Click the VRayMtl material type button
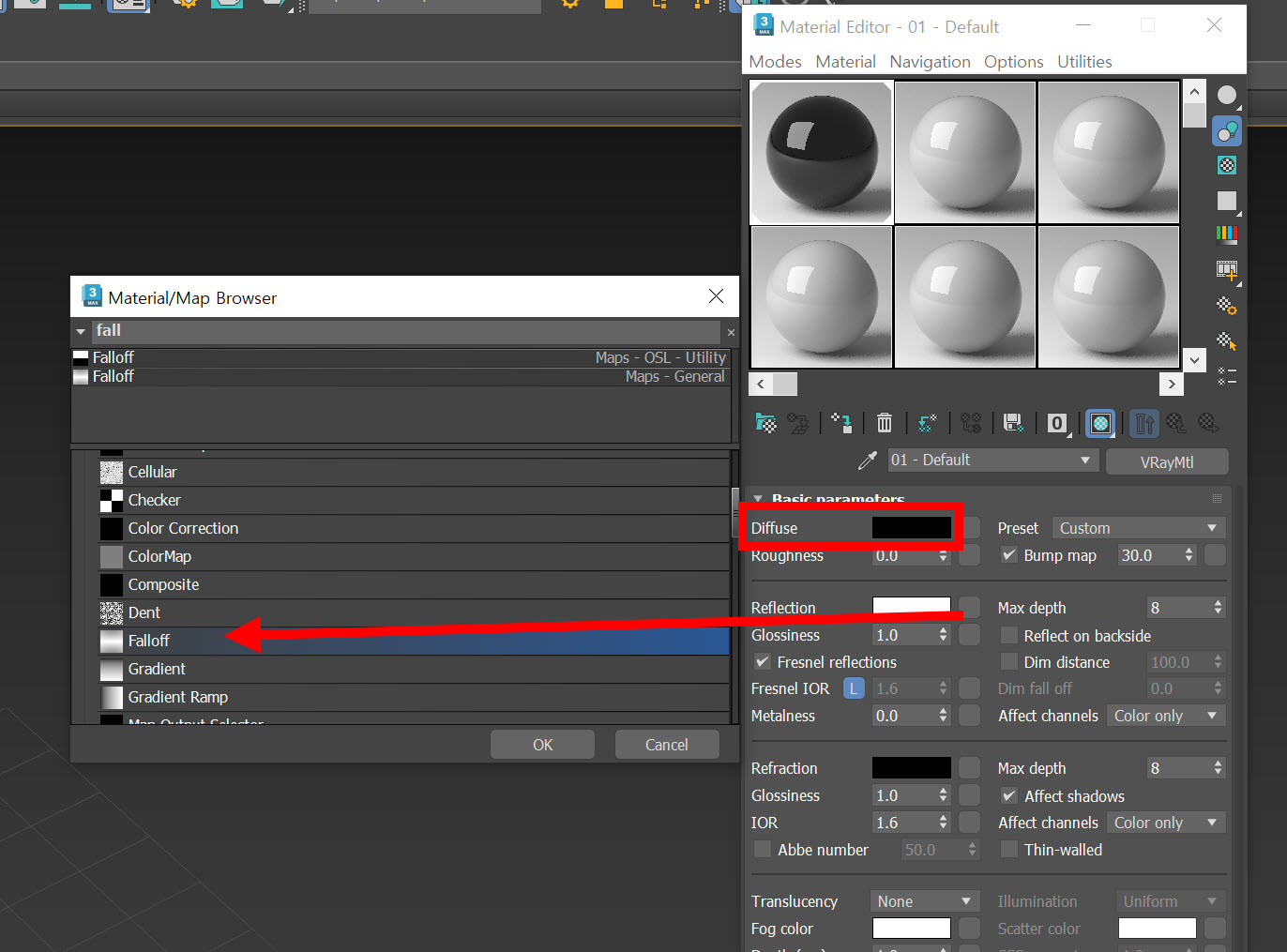 coord(1167,462)
